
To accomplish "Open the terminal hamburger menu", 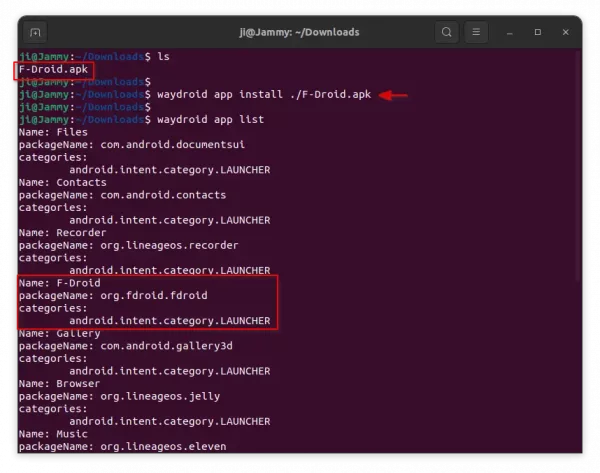I will click(x=478, y=32).
